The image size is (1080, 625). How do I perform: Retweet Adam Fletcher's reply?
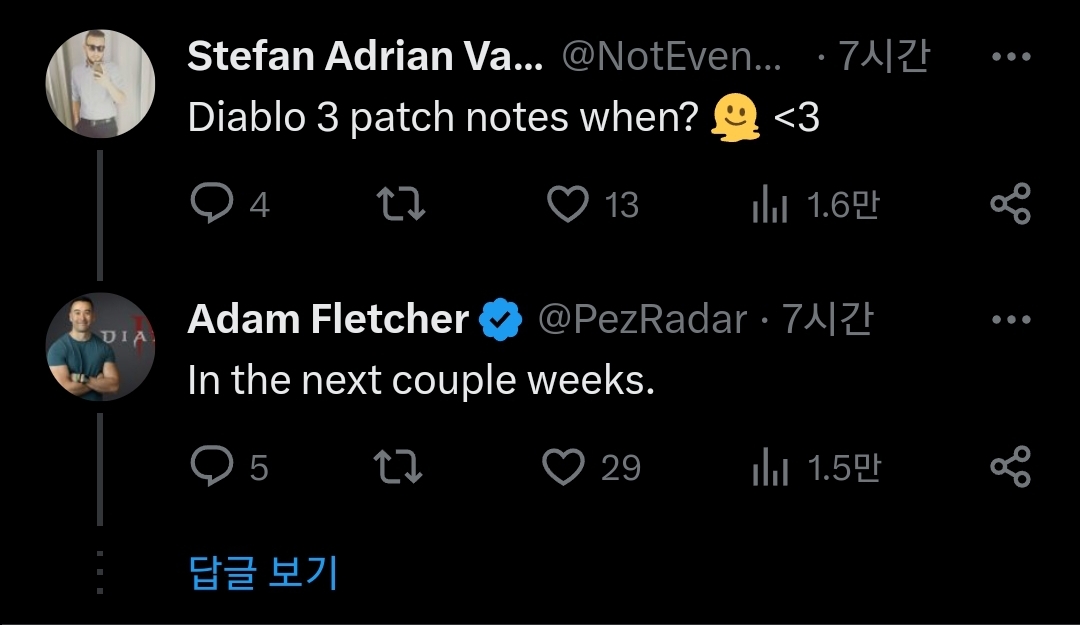(x=397, y=467)
